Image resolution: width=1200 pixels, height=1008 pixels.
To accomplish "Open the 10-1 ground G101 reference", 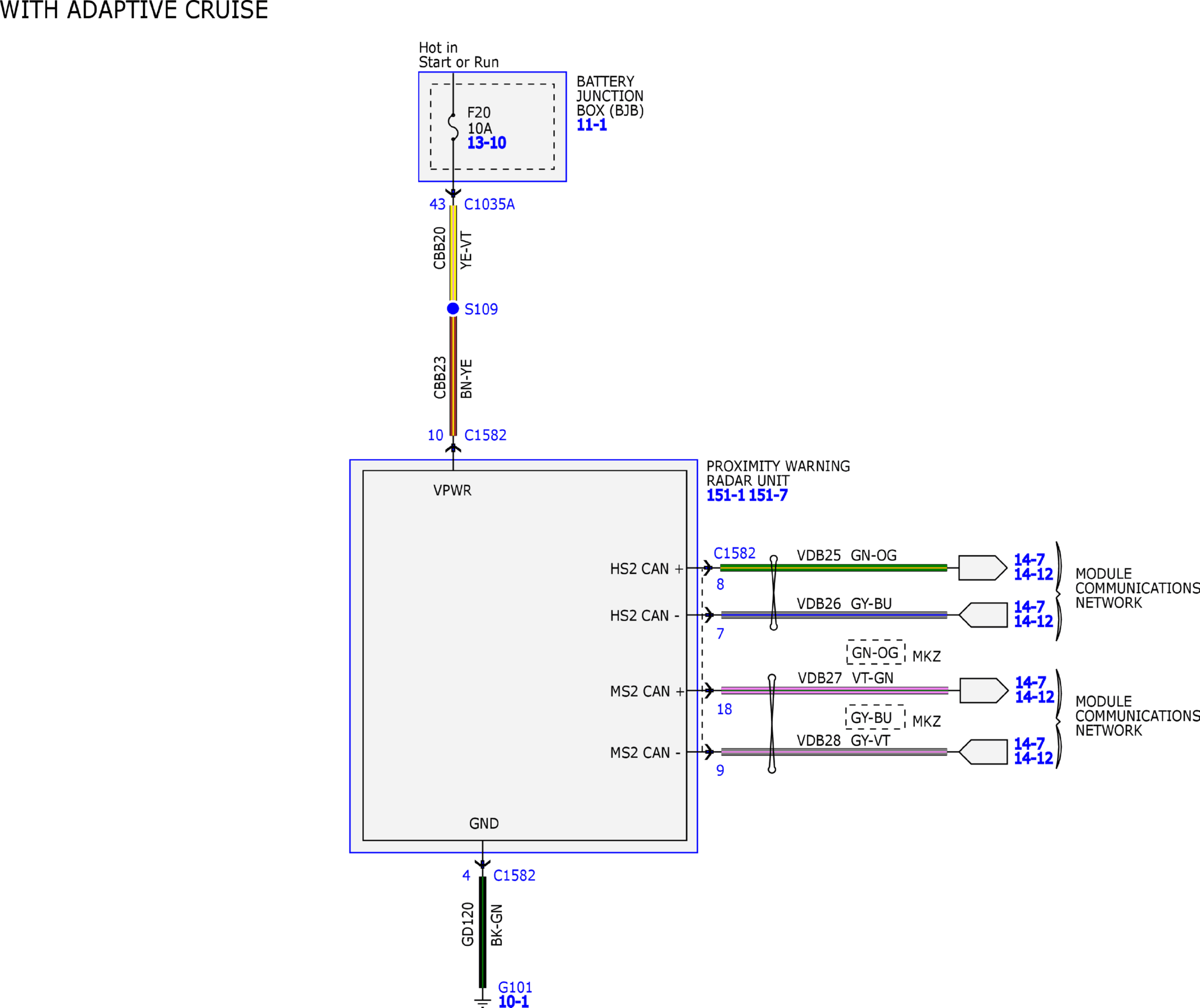I will click(x=513, y=1001).
